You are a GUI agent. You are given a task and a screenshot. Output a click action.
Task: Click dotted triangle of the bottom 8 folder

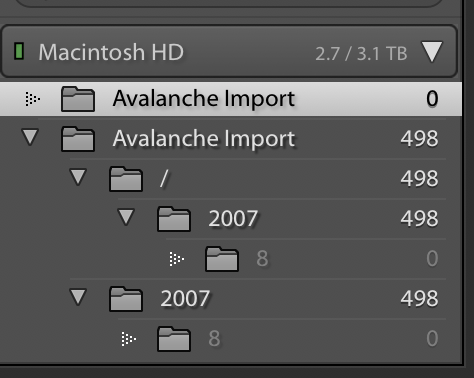(x=129, y=339)
